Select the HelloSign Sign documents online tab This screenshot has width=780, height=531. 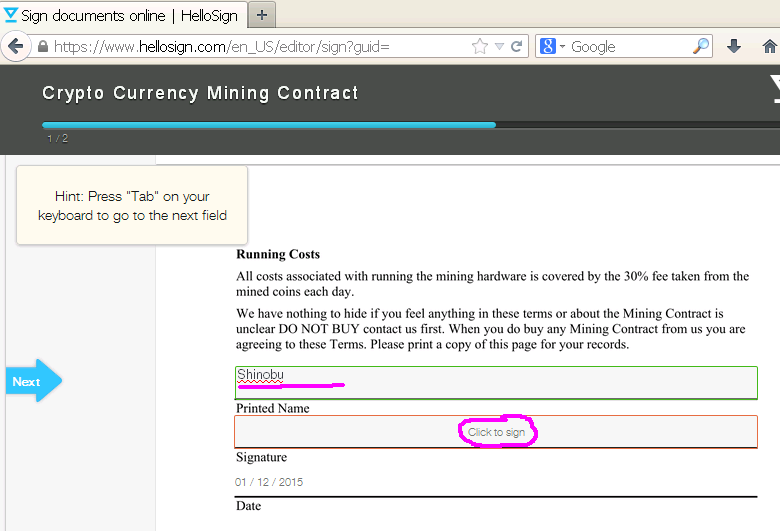pos(123,15)
